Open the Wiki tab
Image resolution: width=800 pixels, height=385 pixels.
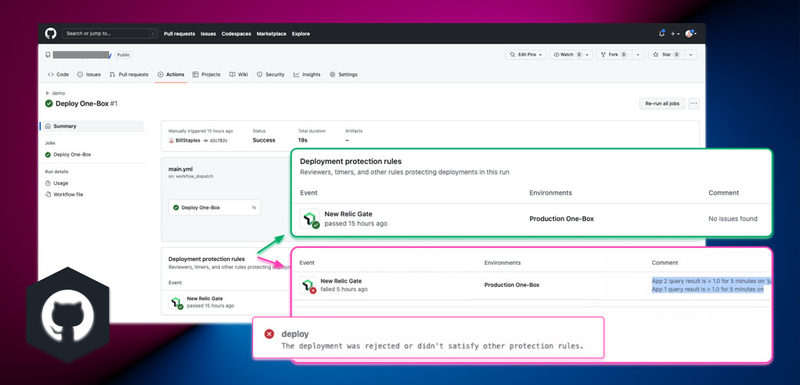click(239, 74)
